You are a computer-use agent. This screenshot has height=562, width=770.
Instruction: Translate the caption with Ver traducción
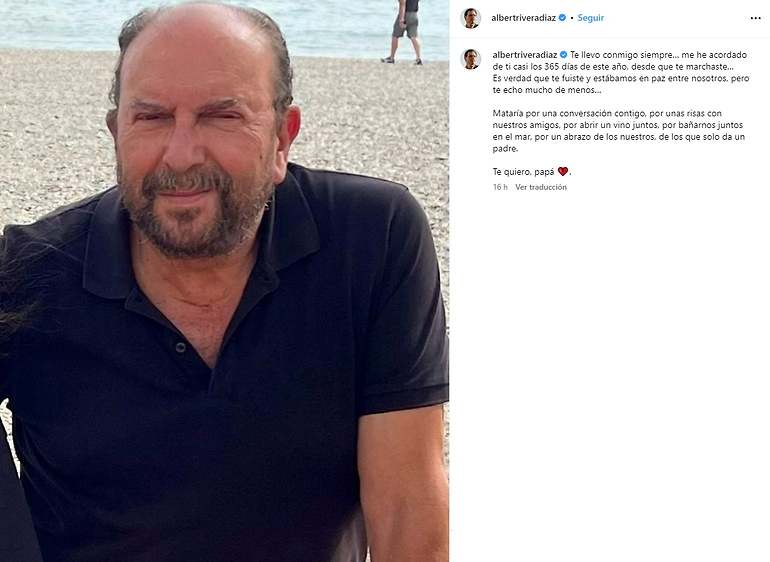541,187
